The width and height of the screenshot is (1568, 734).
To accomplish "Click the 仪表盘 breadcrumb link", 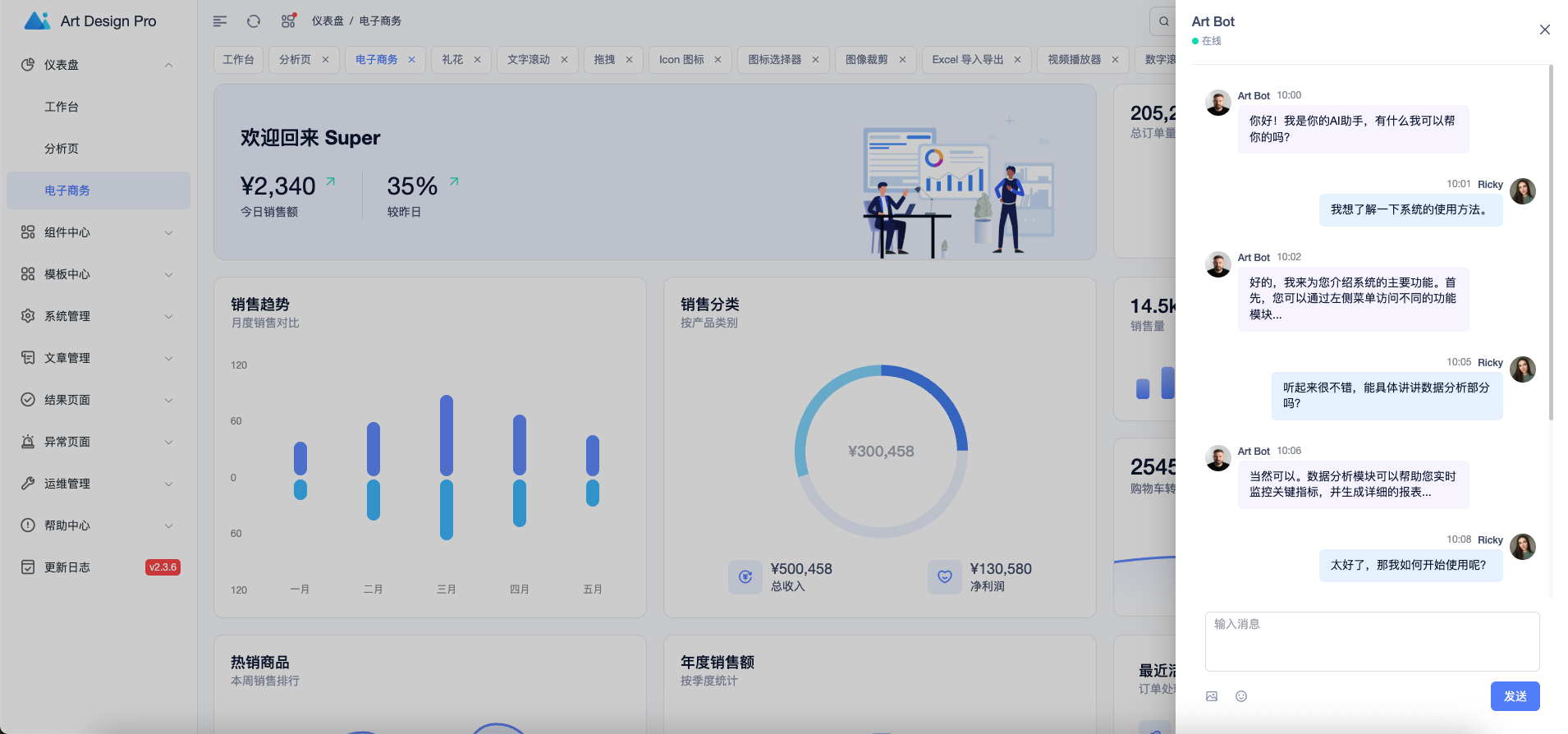I will tap(328, 21).
